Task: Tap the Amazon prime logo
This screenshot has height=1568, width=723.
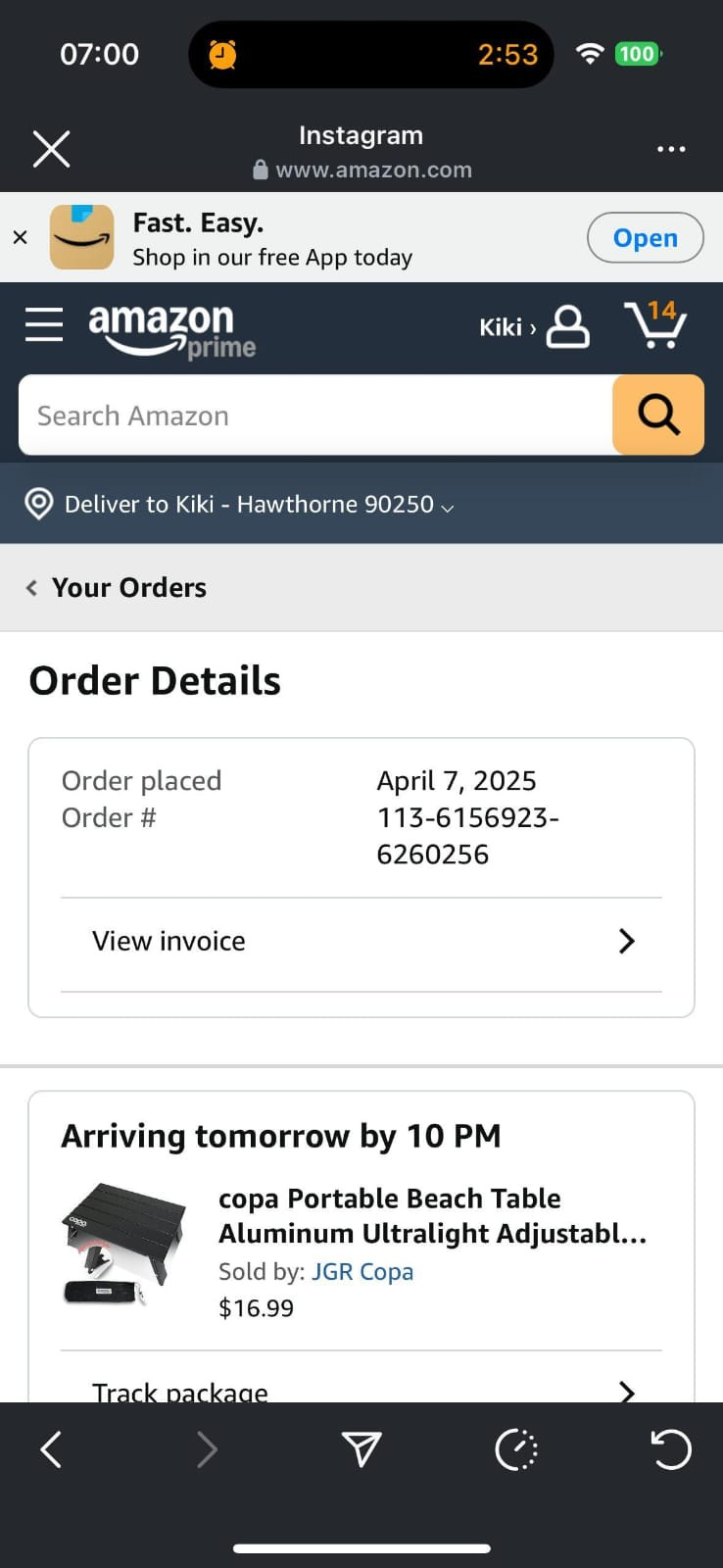Action: tap(172, 329)
